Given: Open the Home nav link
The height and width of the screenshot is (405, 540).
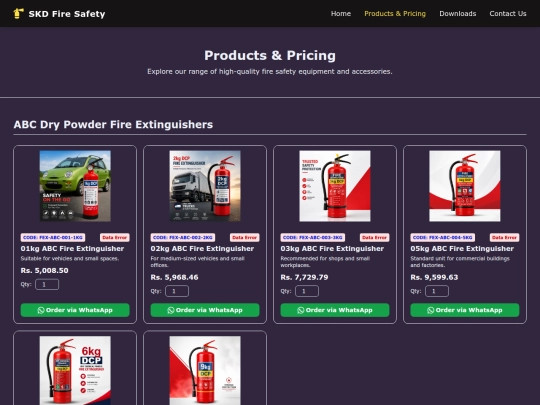Looking at the screenshot, I should coord(341,14).
